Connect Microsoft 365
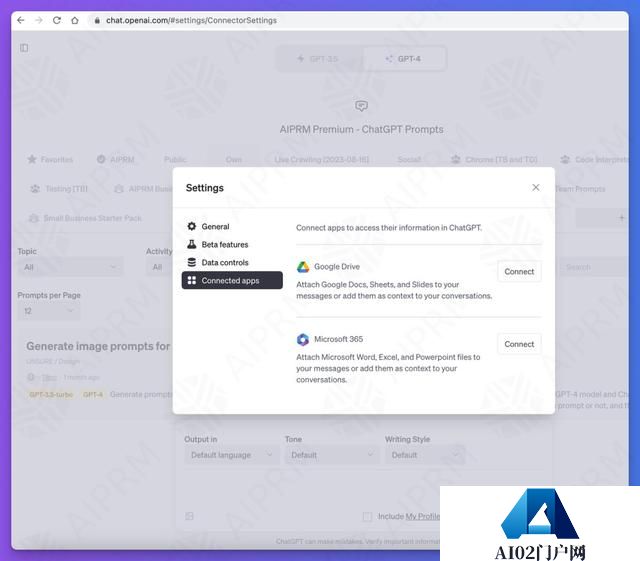Viewport: 640px width, 561px height. (519, 344)
